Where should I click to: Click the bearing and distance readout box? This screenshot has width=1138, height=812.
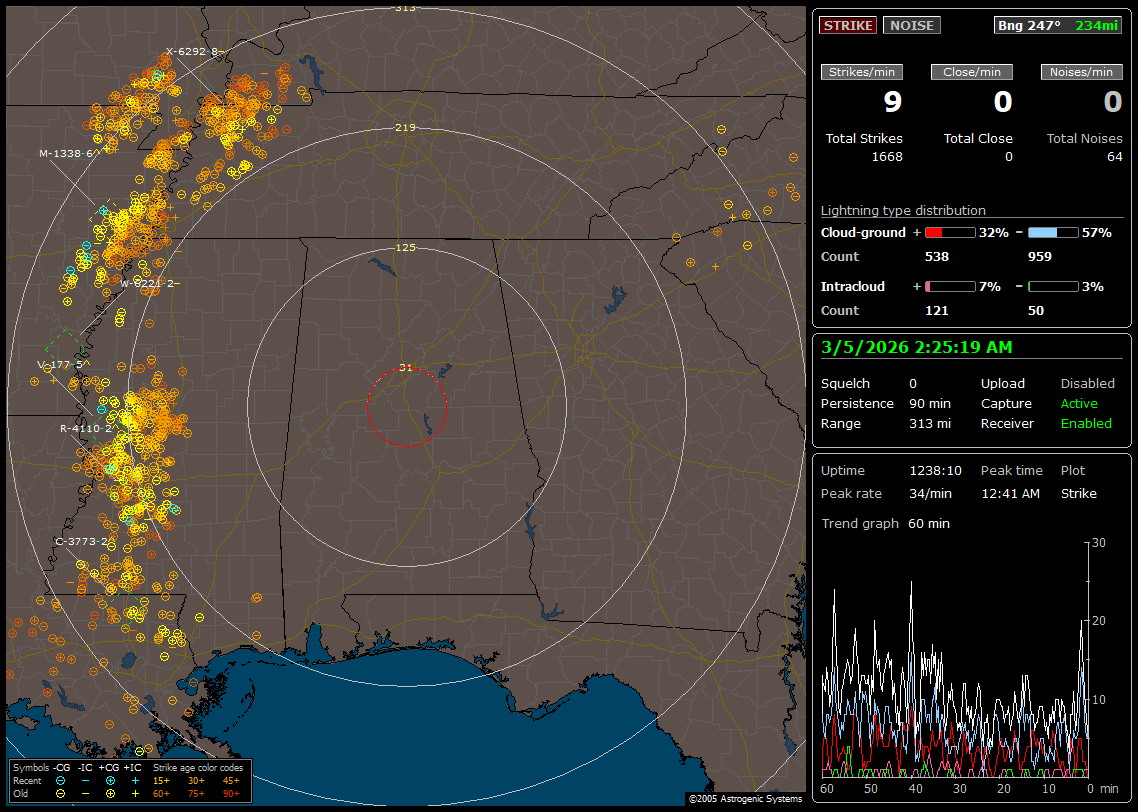point(1058,26)
